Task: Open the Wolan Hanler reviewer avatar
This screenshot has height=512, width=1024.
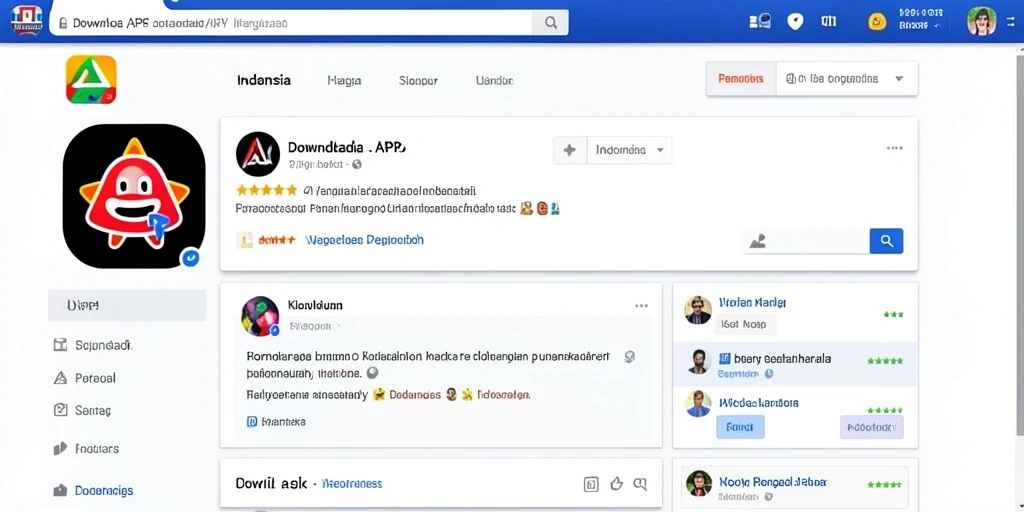Action: [x=698, y=310]
